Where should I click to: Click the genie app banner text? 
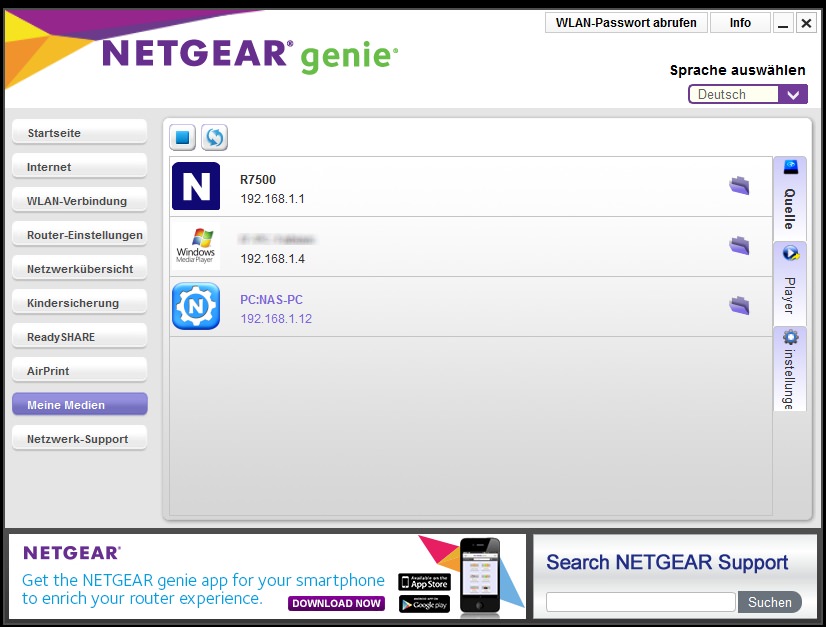coord(203,589)
